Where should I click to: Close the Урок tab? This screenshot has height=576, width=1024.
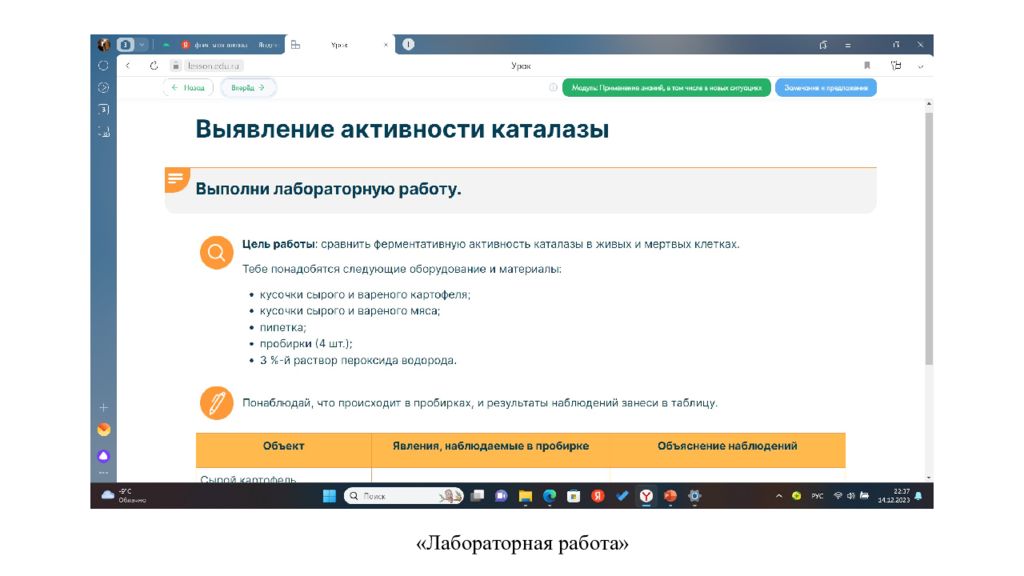coord(386,45)
